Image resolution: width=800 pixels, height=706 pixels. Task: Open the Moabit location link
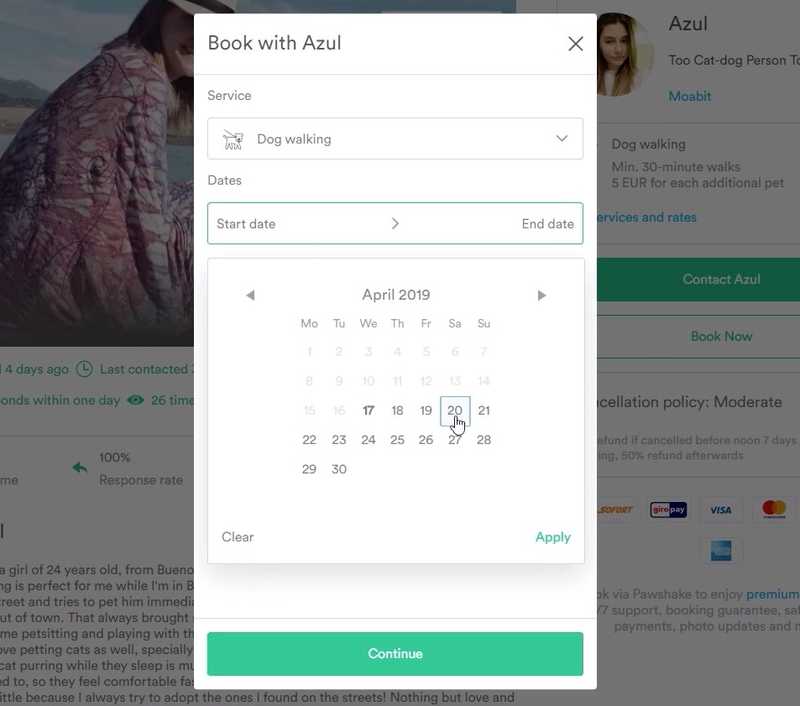click(x=689, y=96)
